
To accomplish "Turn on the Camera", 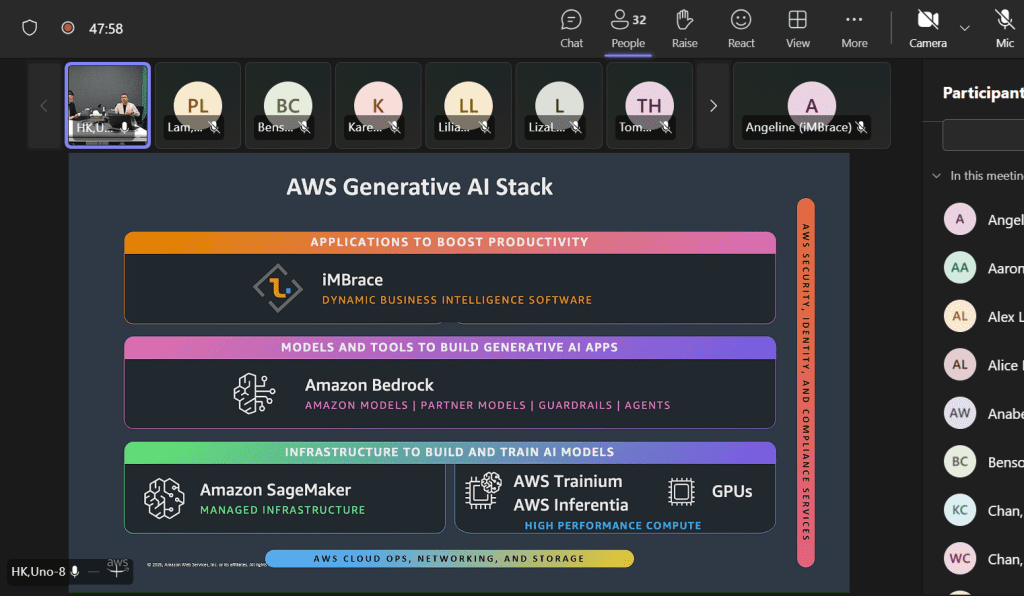I will (x=927, y=28).
